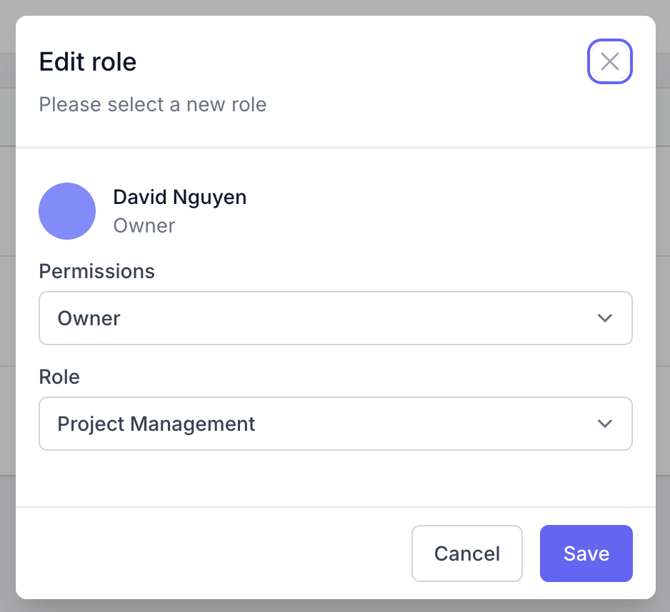This screenshot has height=612, width=670.
Task: Select the Project Management value text
Action: (156, 424)
